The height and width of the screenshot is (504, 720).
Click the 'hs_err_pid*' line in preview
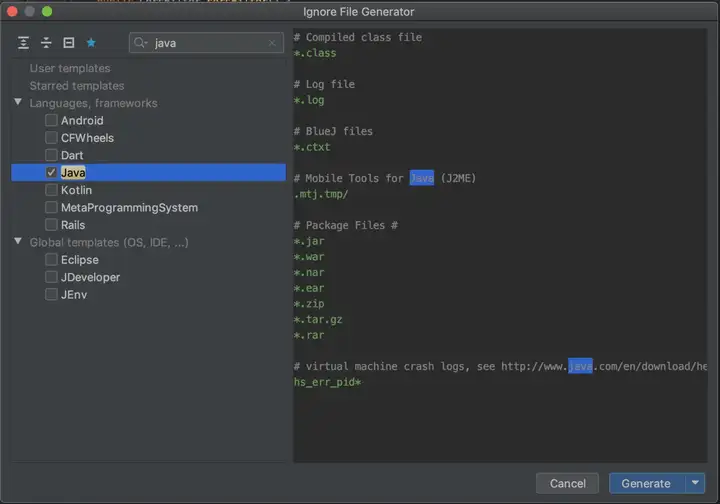pyautogui.click(x=327, y=382)
